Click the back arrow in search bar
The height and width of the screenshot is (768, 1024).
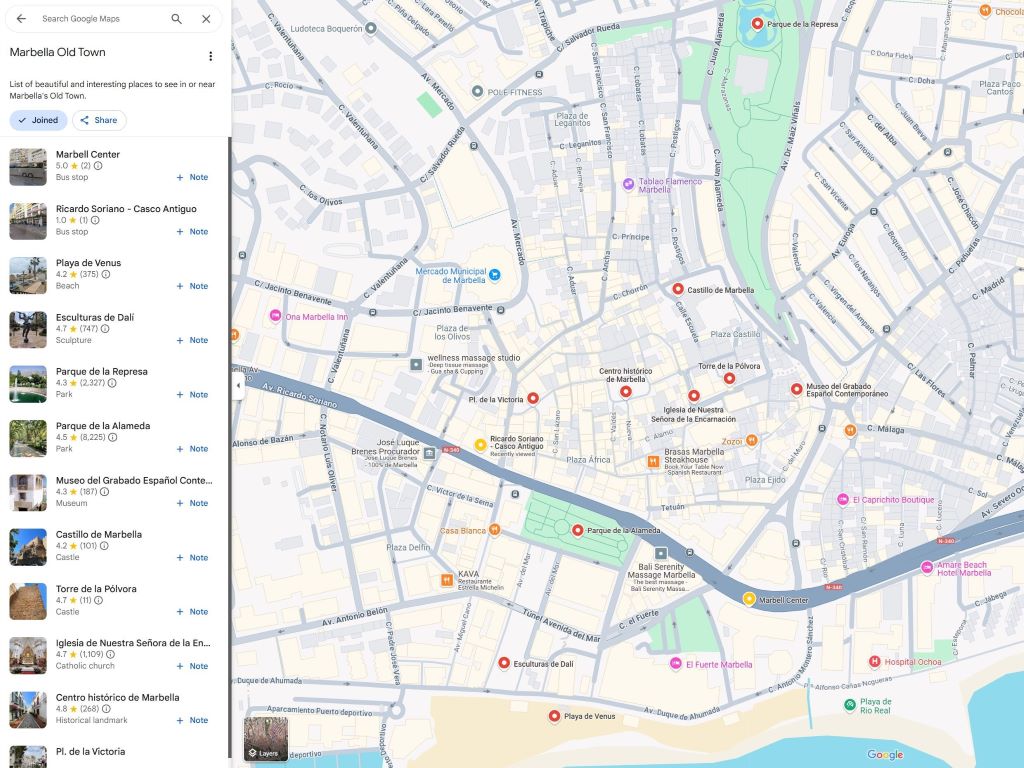[21, 19]
